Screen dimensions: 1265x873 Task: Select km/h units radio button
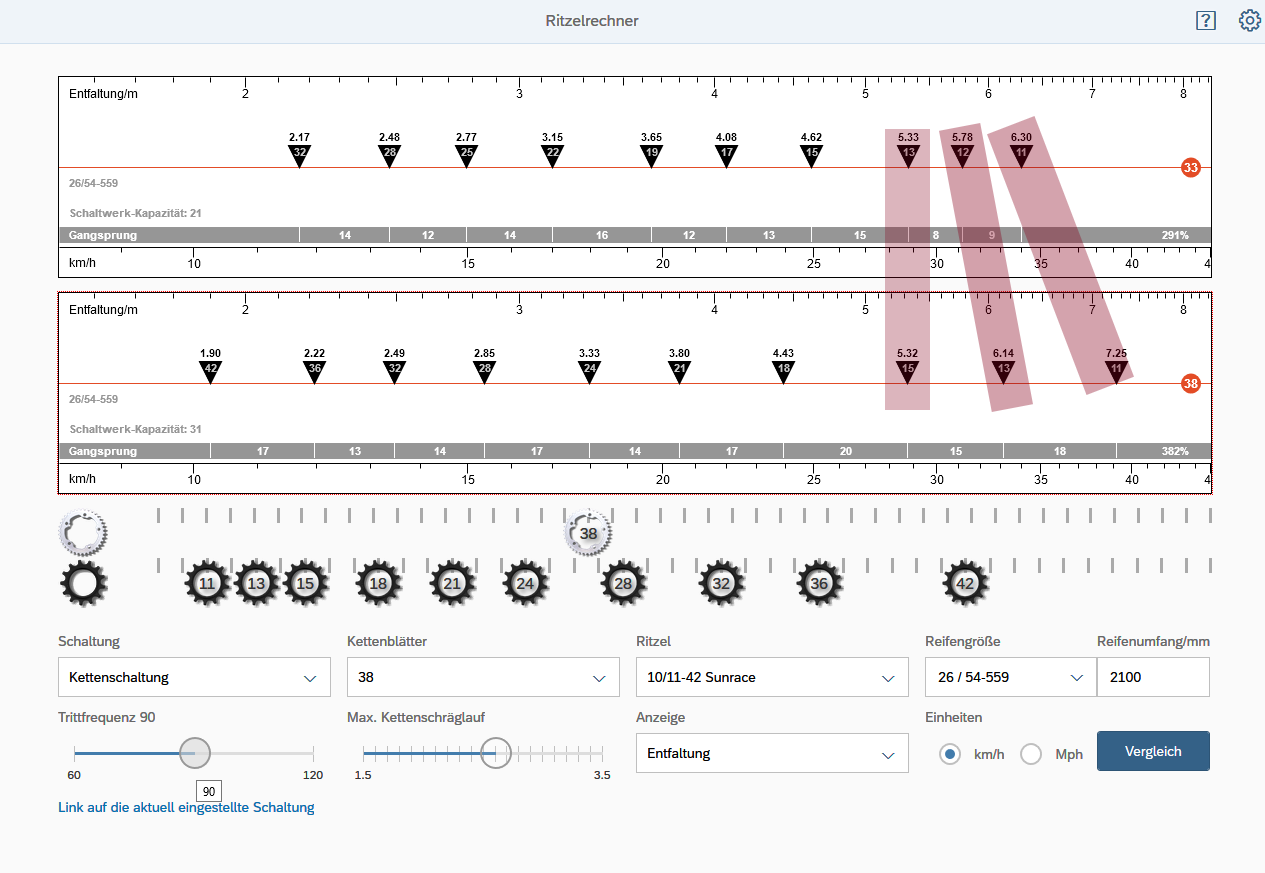950,754
